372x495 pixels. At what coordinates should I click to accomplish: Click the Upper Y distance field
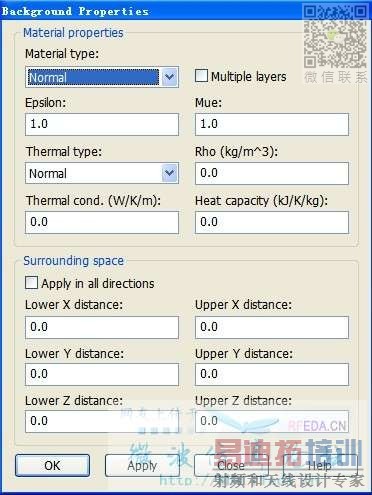(272, 374)
